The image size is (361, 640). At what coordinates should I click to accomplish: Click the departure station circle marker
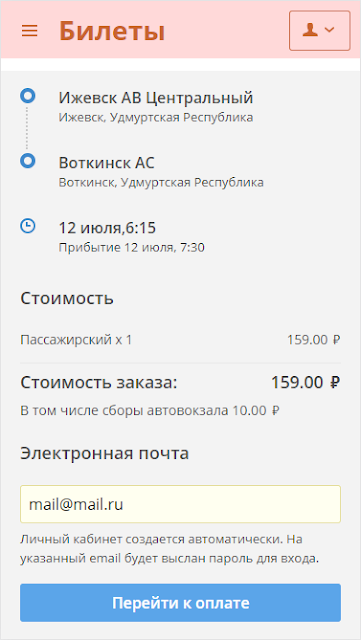pos(28,96)
